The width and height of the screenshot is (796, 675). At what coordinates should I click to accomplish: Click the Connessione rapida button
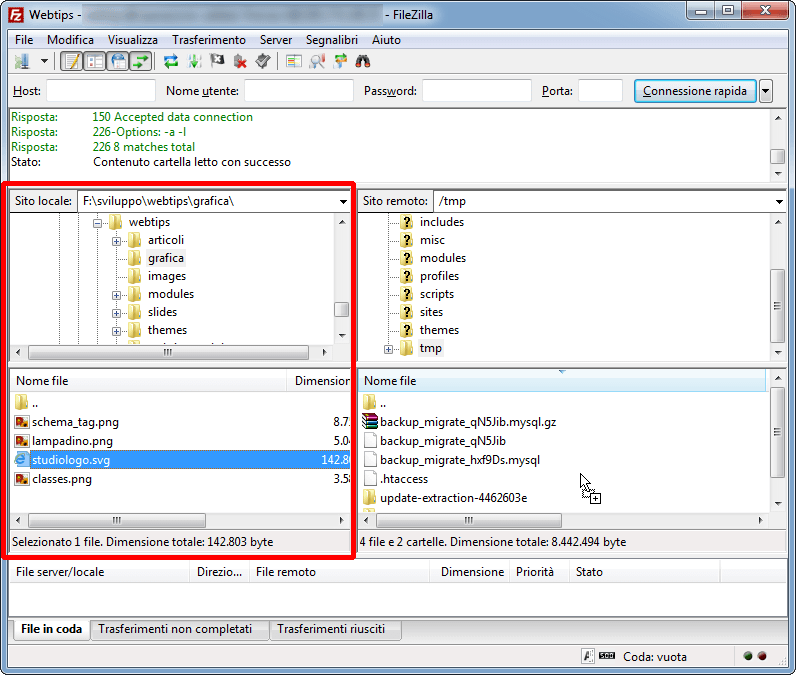694,91
